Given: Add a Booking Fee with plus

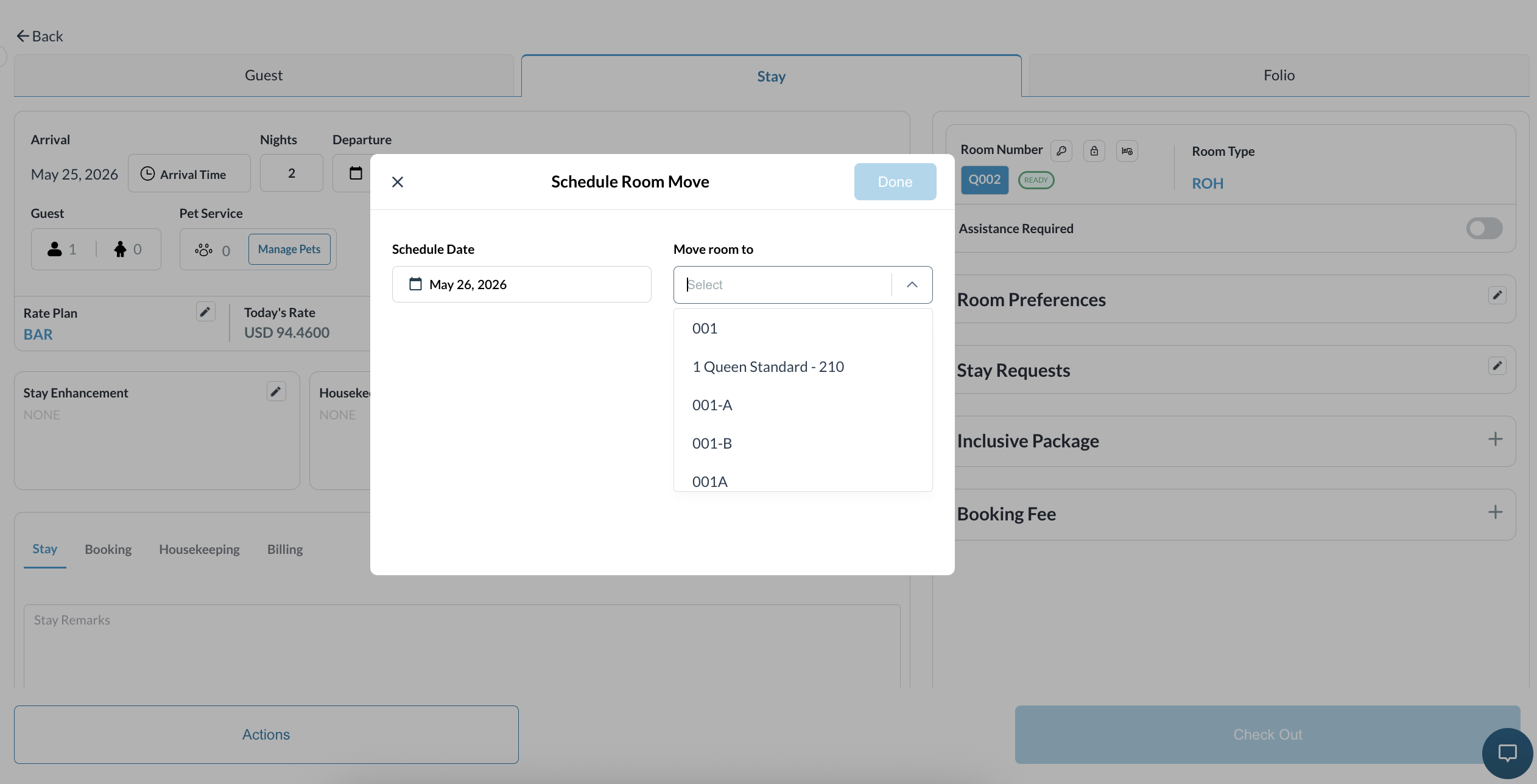Looking at the screenshot, I should 1496,512.
